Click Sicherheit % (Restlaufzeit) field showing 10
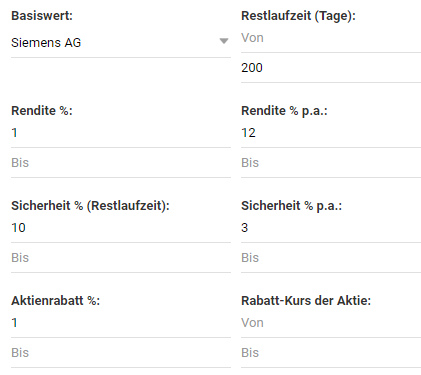 point(121,228)
